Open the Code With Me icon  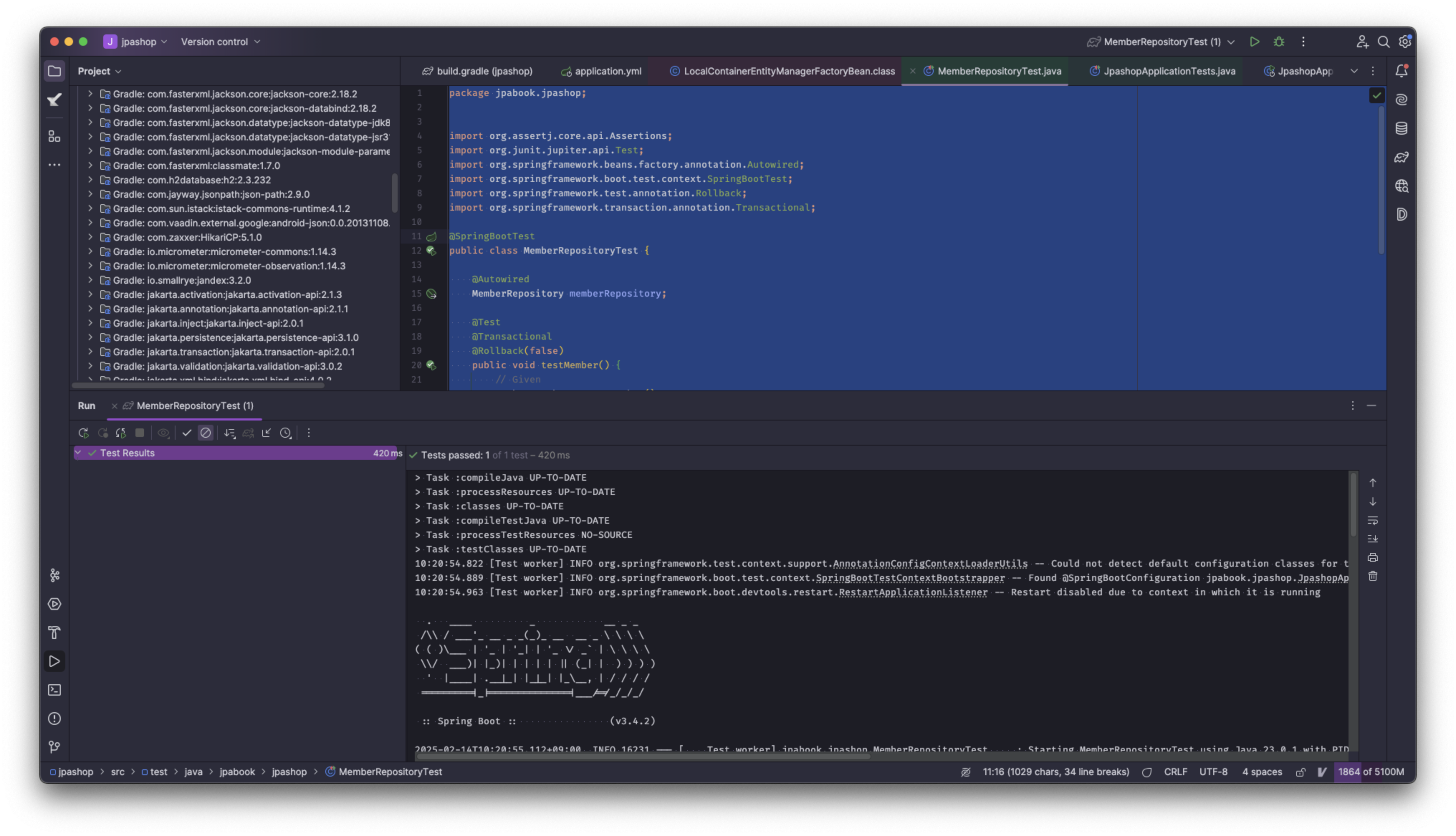1362,42
